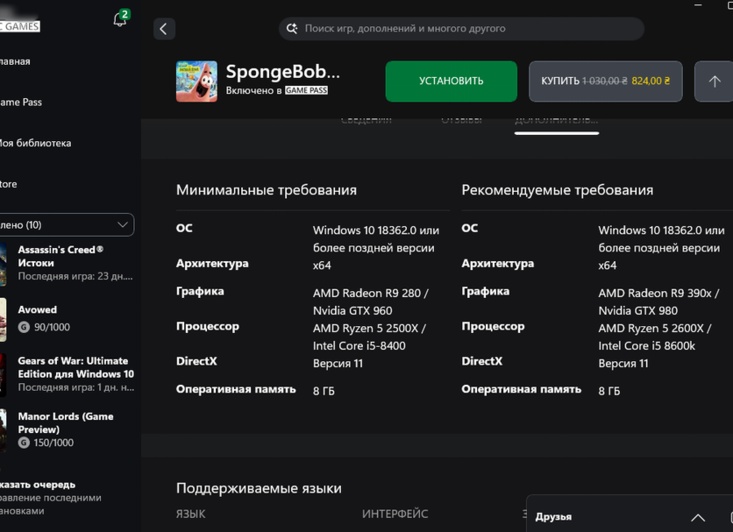The image size is (733, 532).
Task: Click the Поддерживаемые языки heading
Action: 259,489
